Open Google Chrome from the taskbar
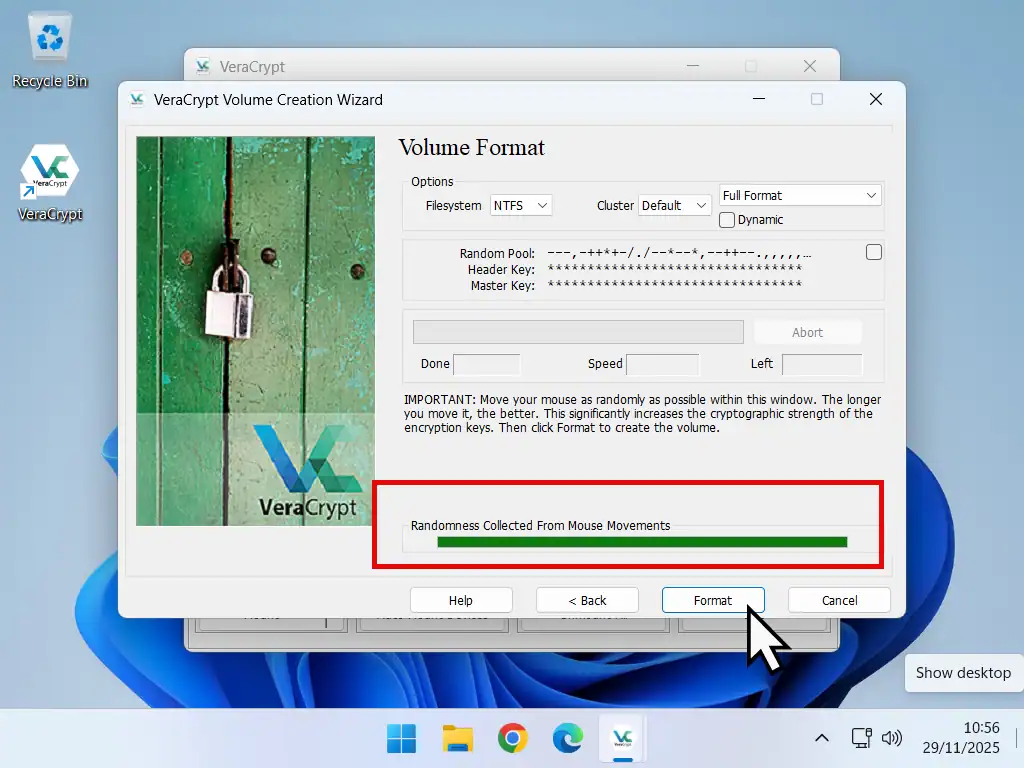1024x768 pixels. click(512, 738)
